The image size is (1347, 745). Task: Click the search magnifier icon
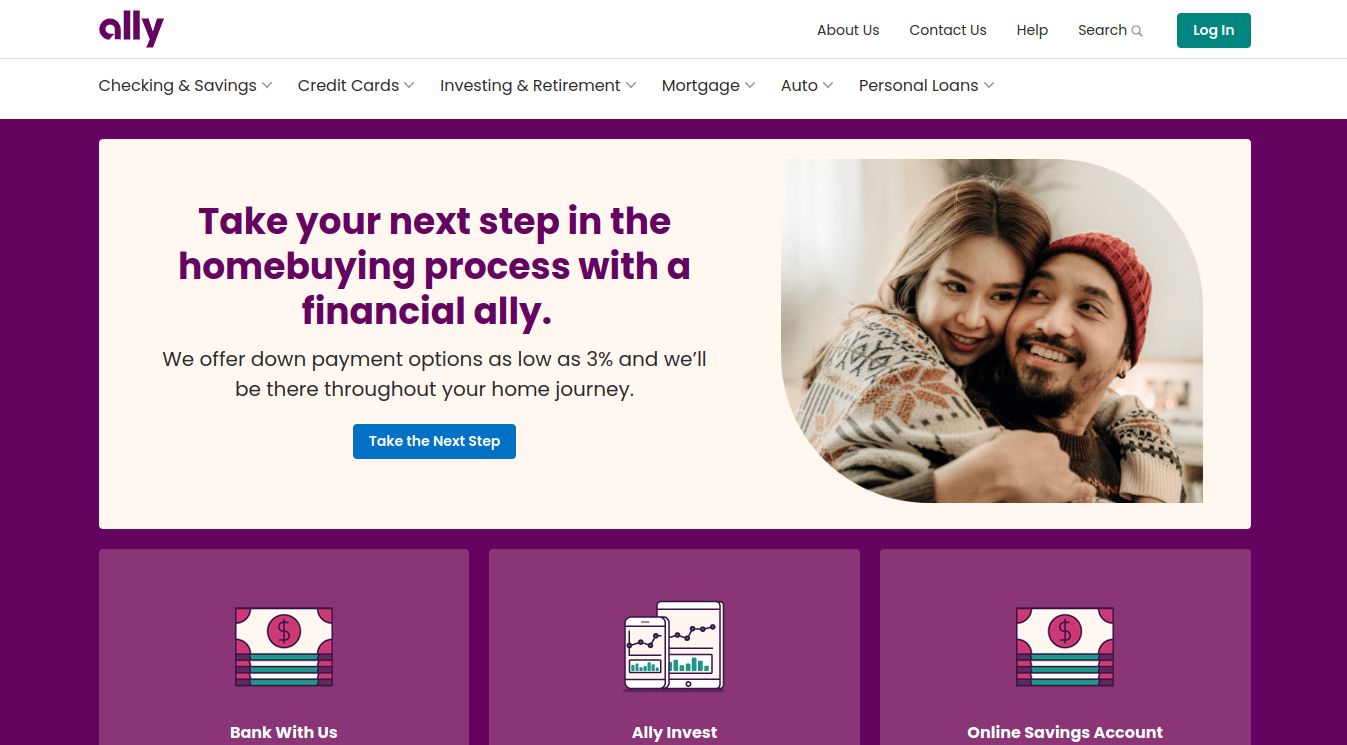(1137, 31)
